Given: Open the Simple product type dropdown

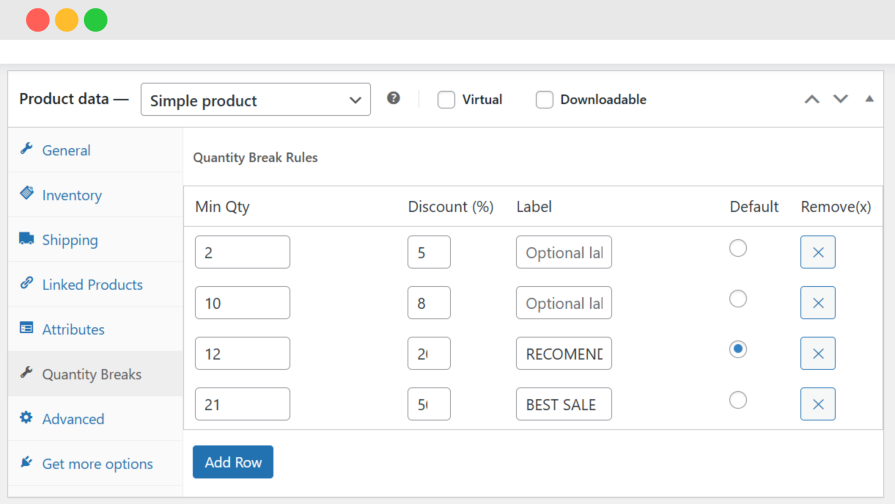Looking at the screenshot, I should [x=255, y=100].
